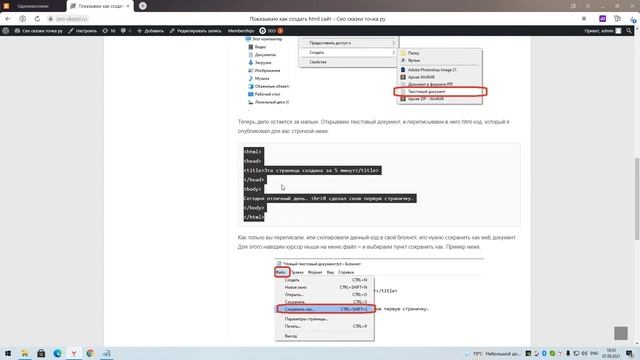The image size is (640, 360).
Task: Click the padlock icon in the address bar
Action: coord(51,19)
